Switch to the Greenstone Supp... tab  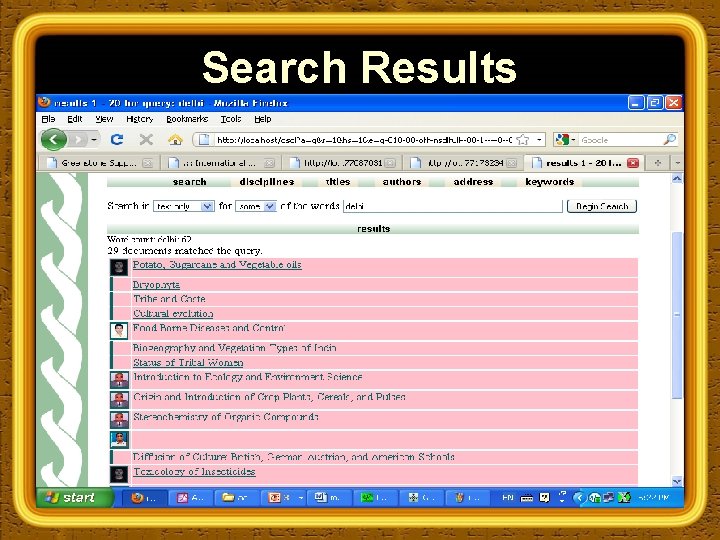99,163
